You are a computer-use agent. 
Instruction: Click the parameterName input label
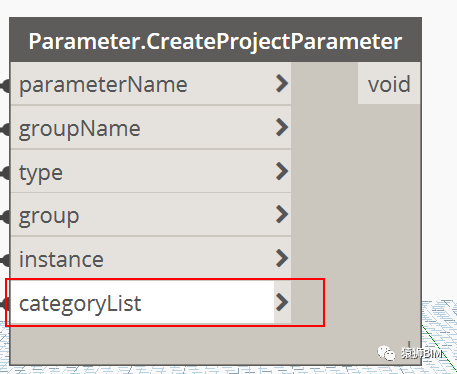coord(103,84)
